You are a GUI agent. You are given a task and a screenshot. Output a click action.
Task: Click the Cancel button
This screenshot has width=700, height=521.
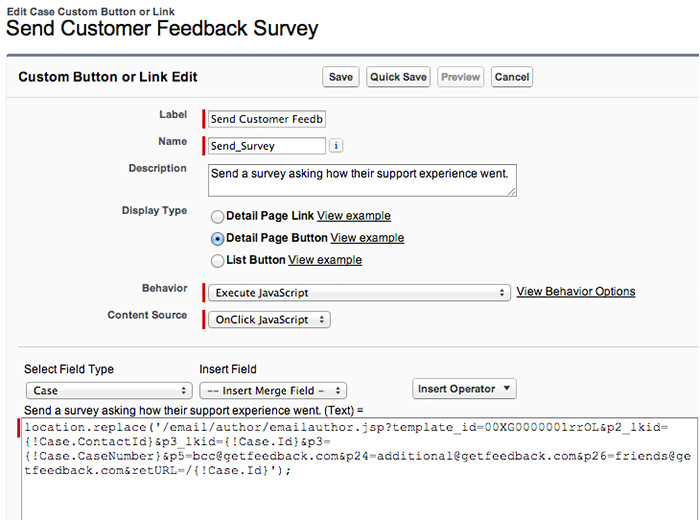tap(511, 77)
